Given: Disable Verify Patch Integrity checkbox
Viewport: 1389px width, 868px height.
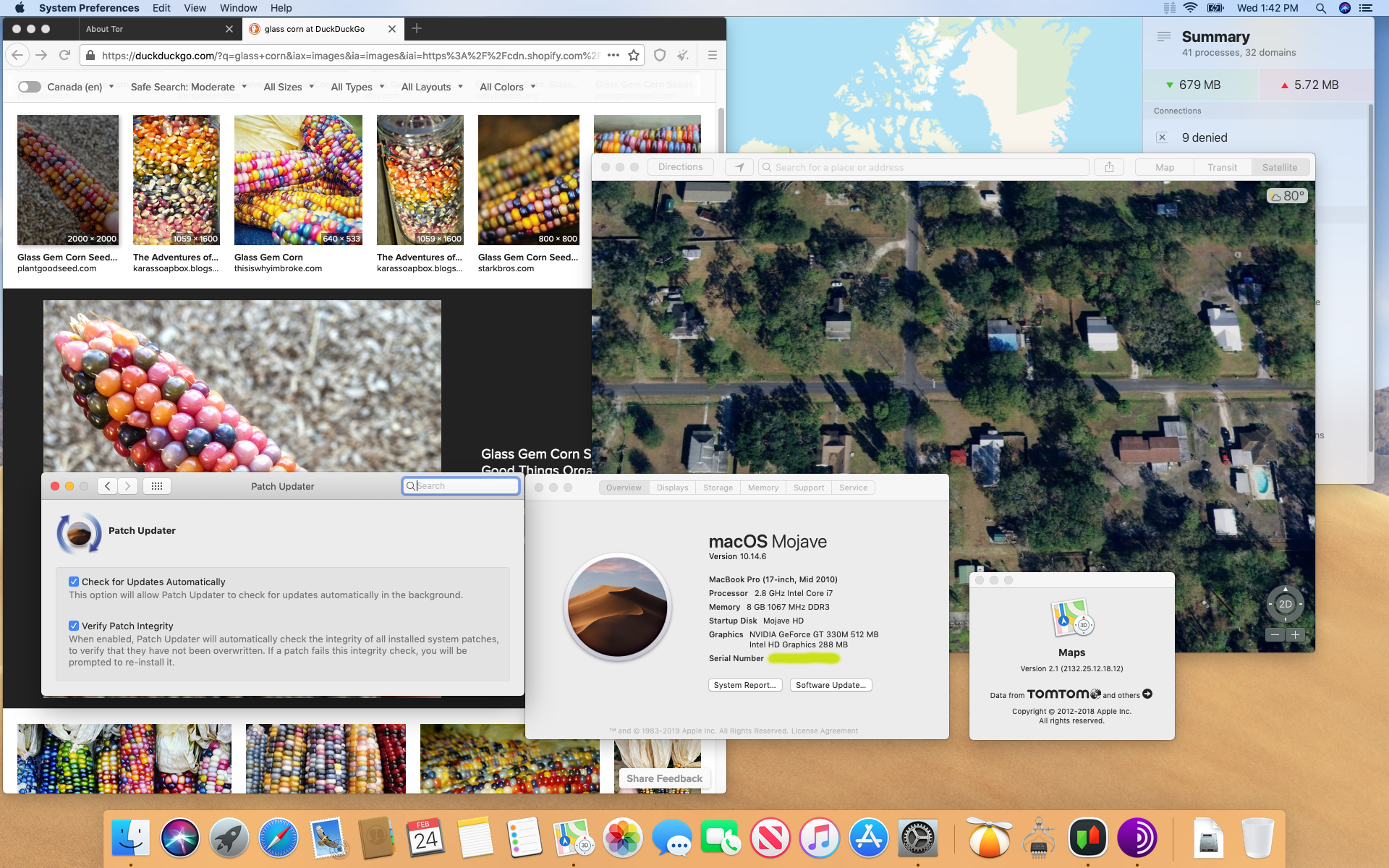Looking at the screenshot, I should [x=74, y=626].
